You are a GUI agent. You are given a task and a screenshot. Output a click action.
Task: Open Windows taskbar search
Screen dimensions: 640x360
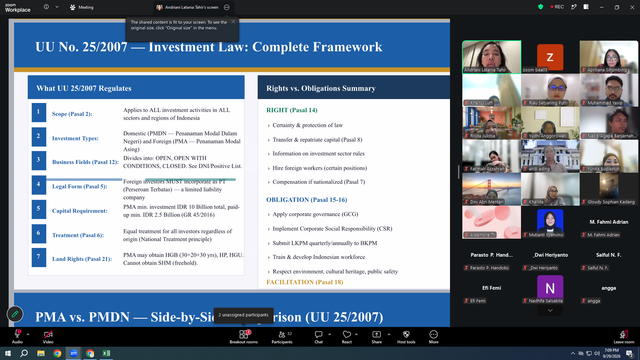coord(24,353)
